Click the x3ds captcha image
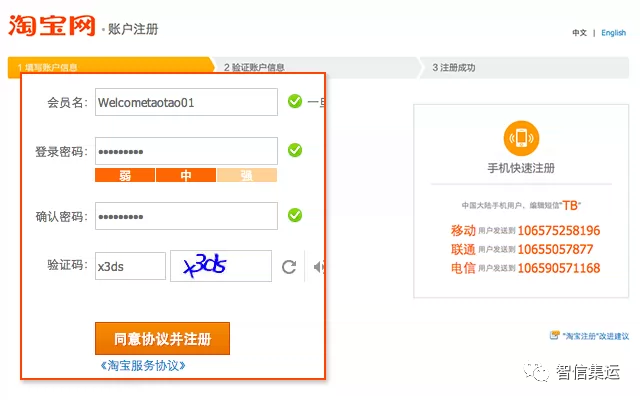The height and width of the screenshot is (400, 640). (221, 266)
